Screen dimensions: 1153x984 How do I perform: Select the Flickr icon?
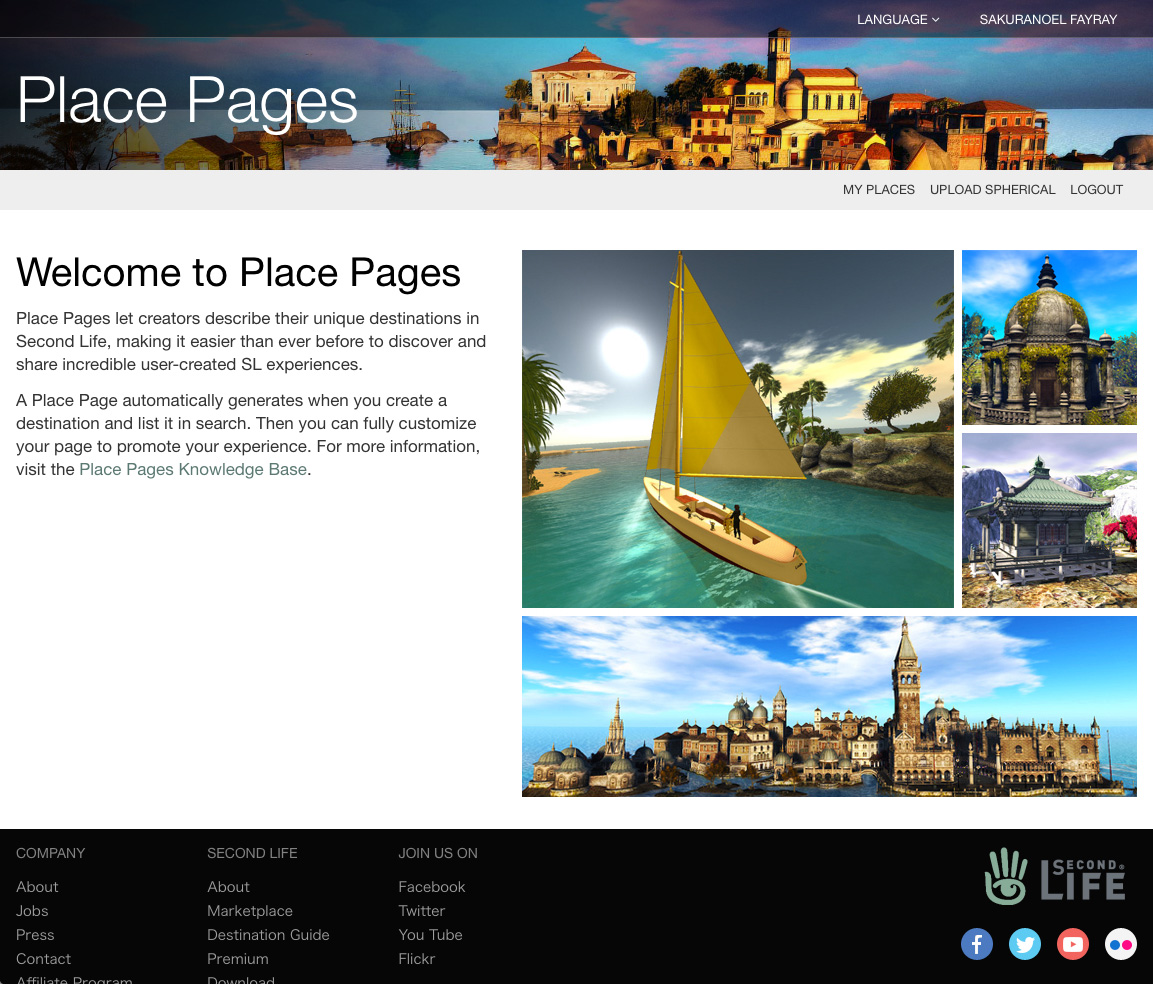point(1121,944)
